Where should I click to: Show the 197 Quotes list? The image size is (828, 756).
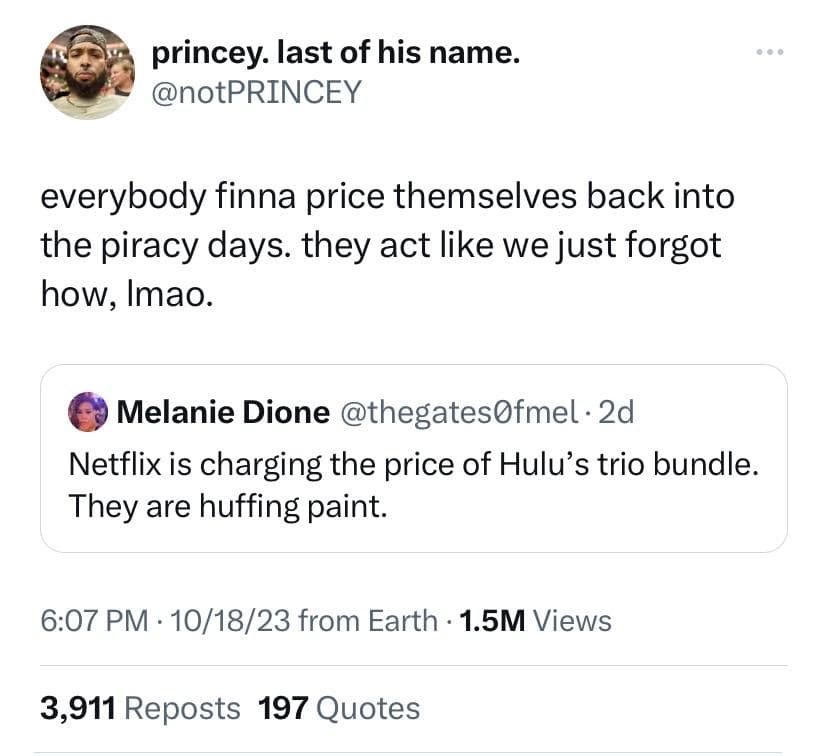(x=338, y=708)
